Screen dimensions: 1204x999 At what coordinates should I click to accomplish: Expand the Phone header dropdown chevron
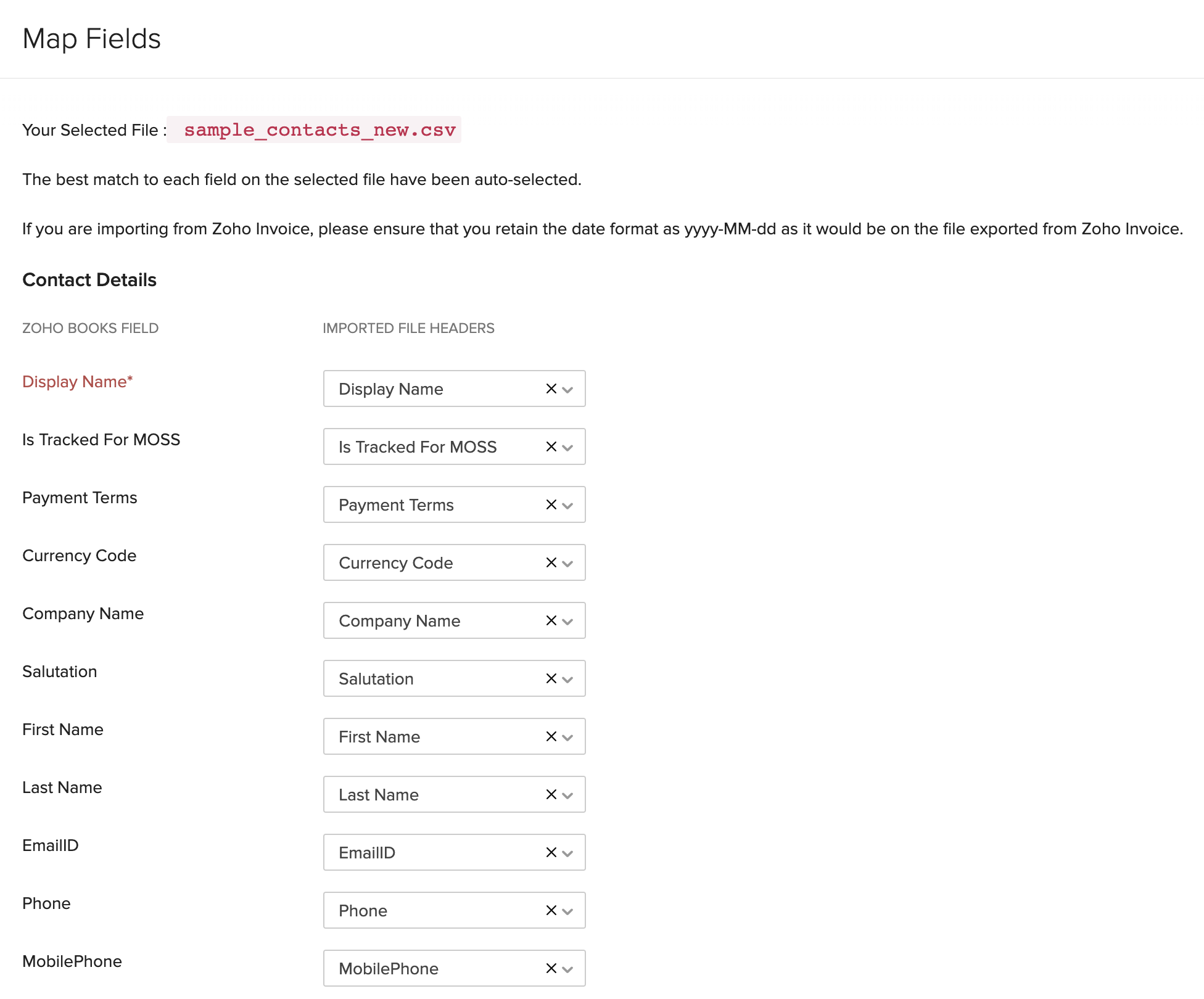pyautogui.click(x=568, y=911)
